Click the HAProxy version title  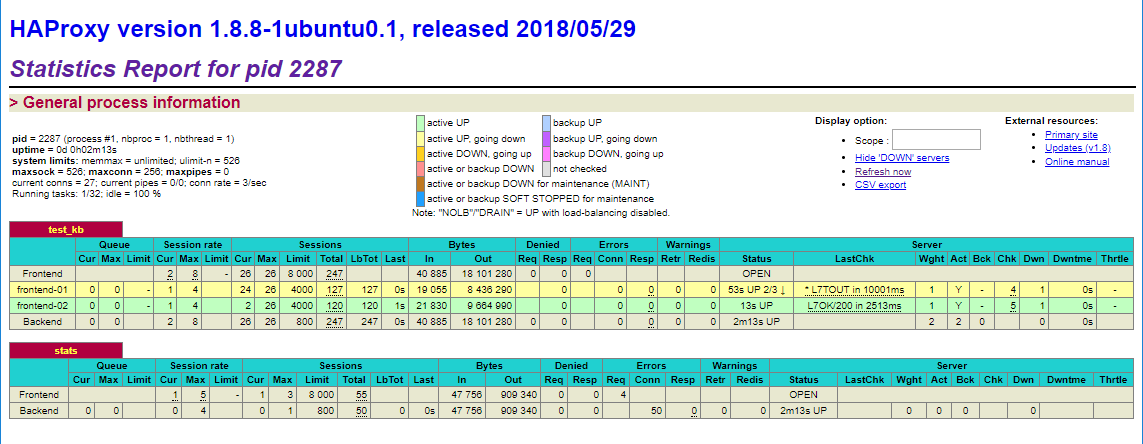pyautogui.click(x=323, y=28)
